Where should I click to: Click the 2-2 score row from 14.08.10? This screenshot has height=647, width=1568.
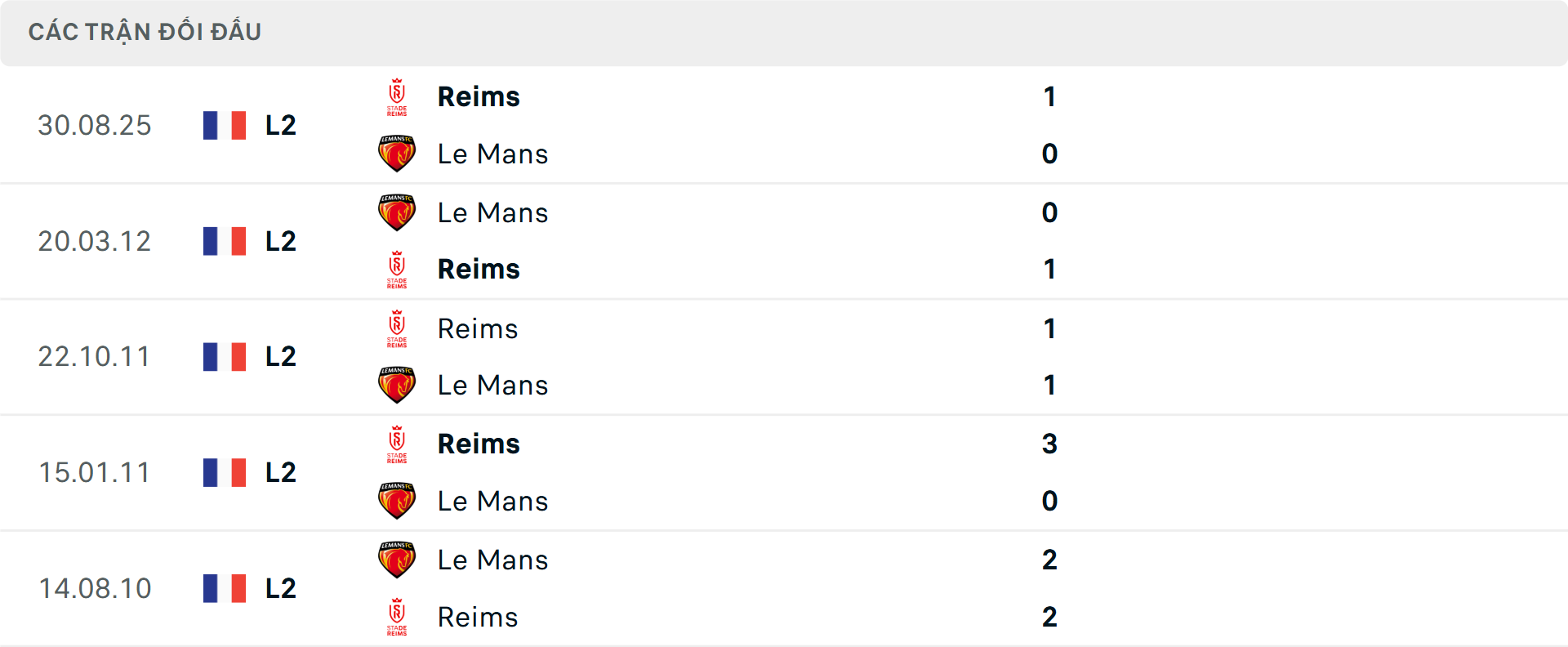(x=1049, y=588)
